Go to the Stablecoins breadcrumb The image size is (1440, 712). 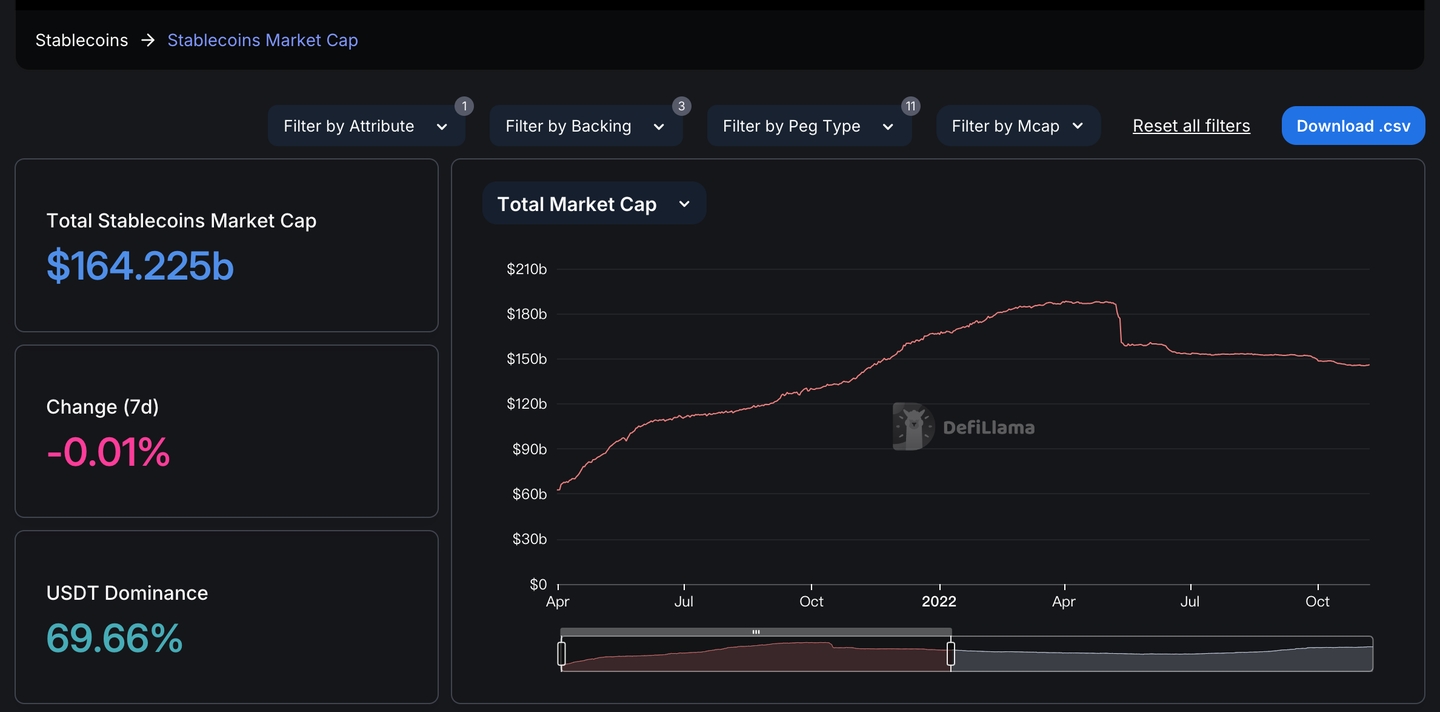tap(82, 40)
